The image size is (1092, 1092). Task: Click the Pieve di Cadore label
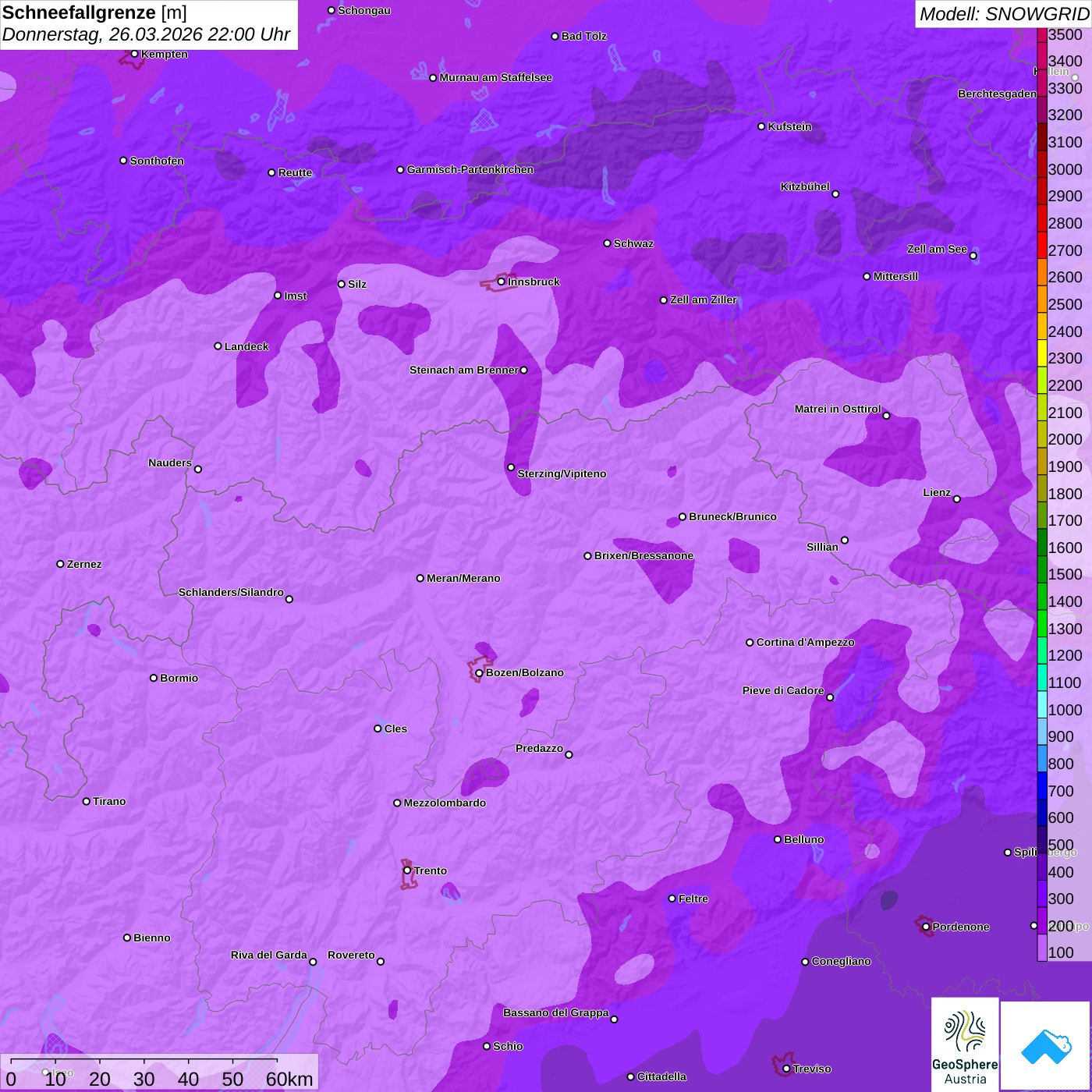783,690
